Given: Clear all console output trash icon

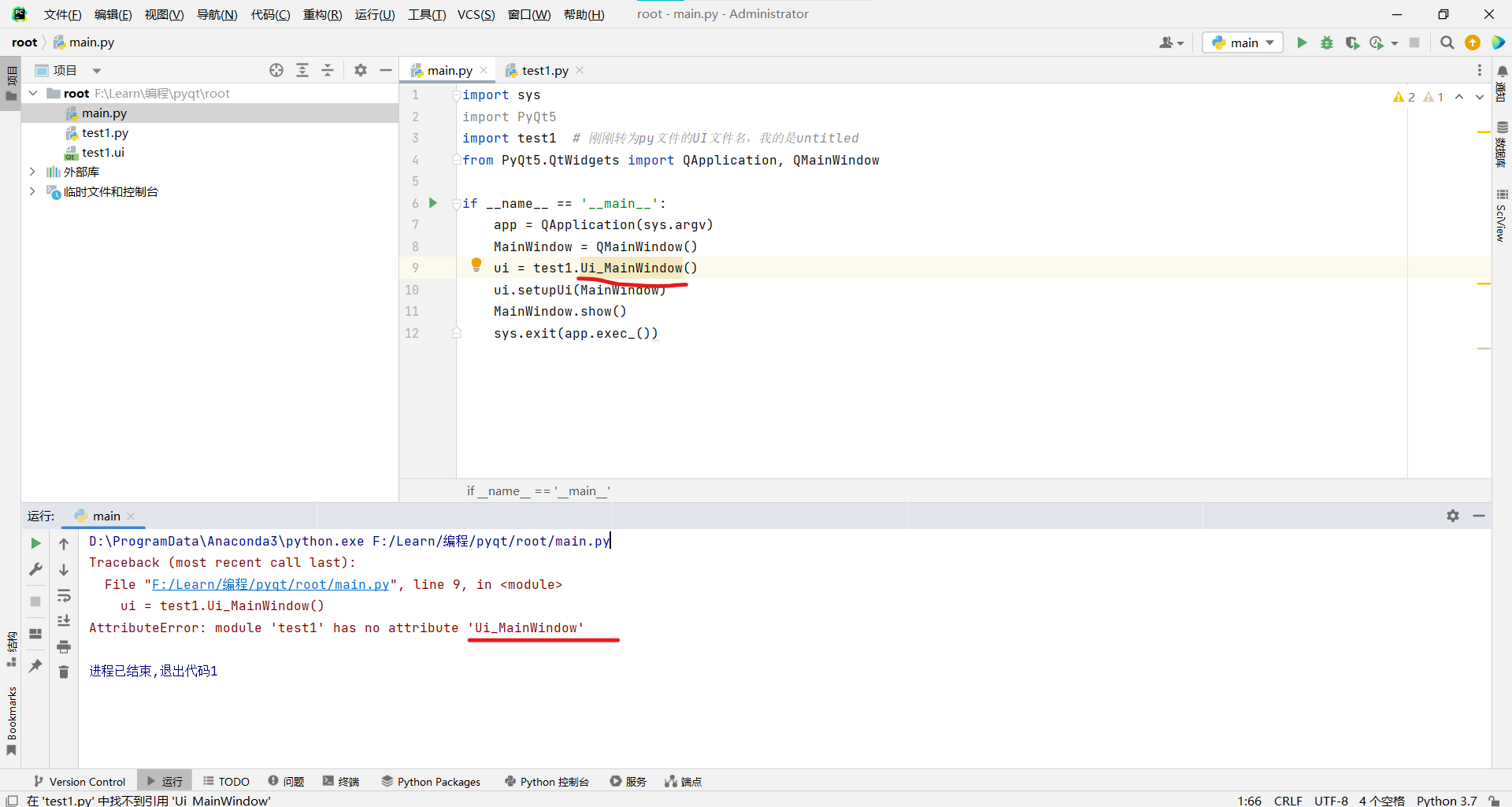Looking at the screenshot, I should (x=64, y=672).
